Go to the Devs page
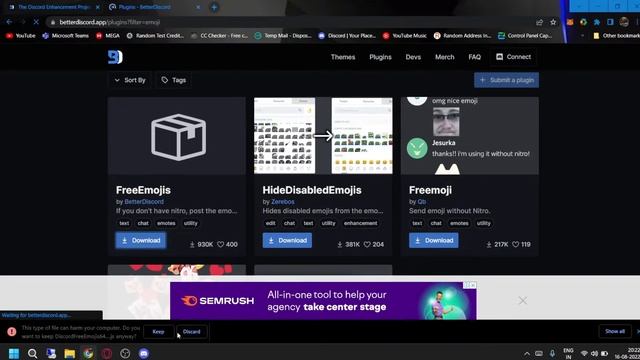The image size is (640, 360). coord(413,57)
